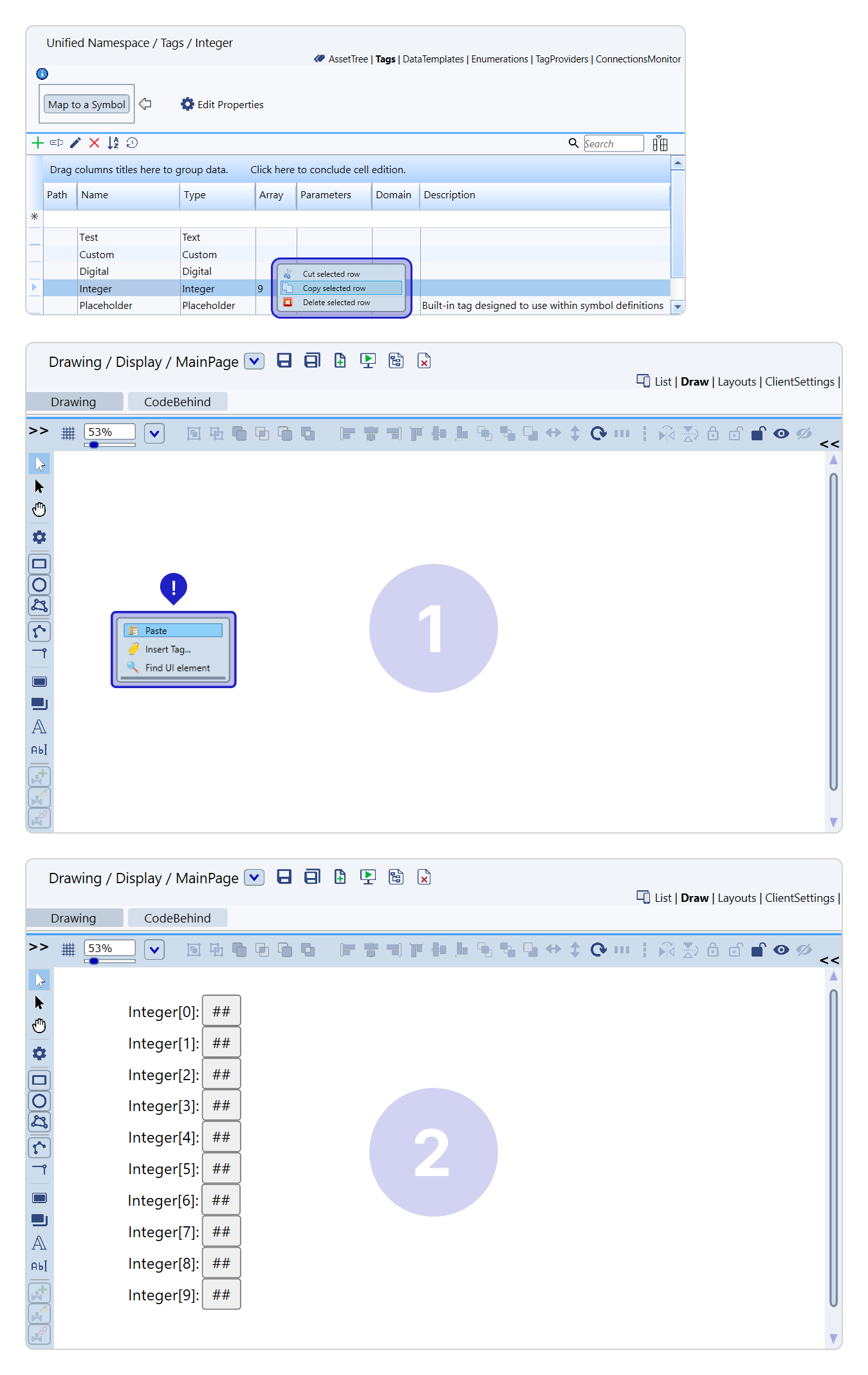This screenshot has width=868, height=1375.
Task: Open the MainPage dropdown in panel 2 header
Action: tap(255, 877)
